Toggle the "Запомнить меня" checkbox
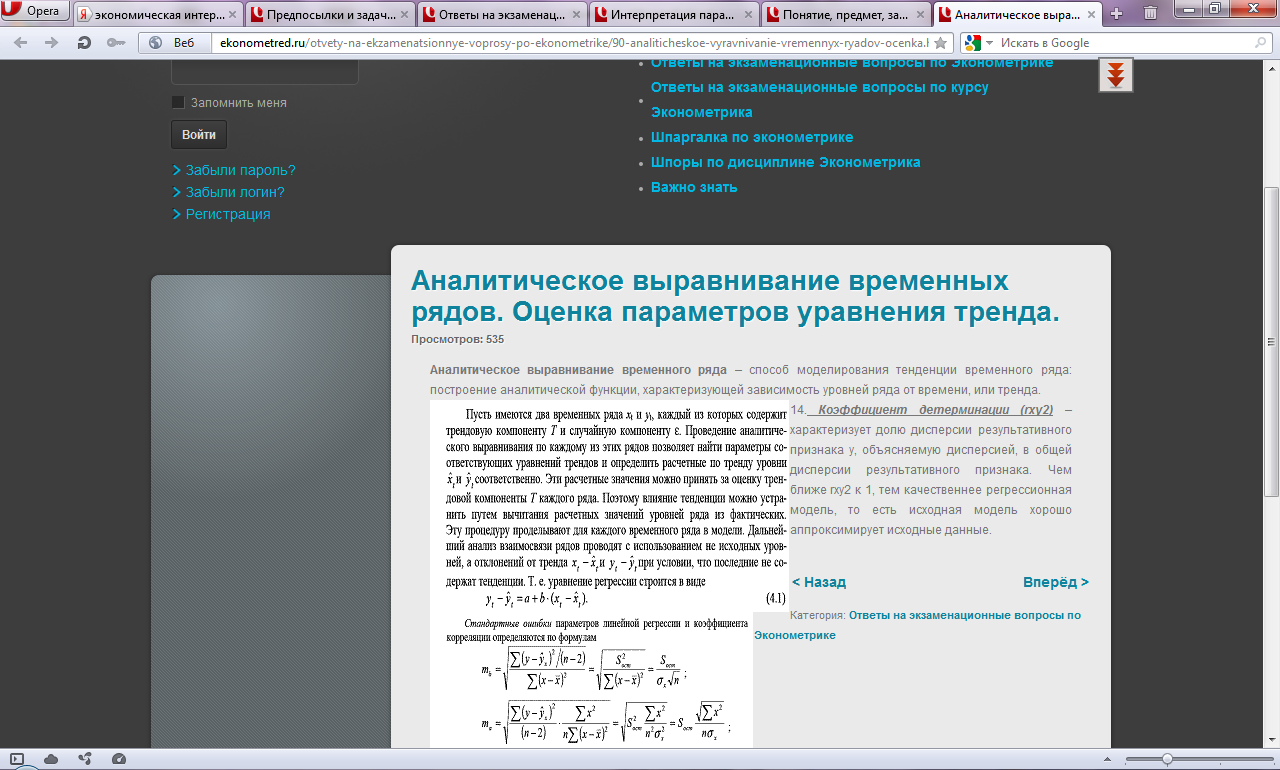Viewport: 1280px width, 770px height. click(x=178, y=102)
